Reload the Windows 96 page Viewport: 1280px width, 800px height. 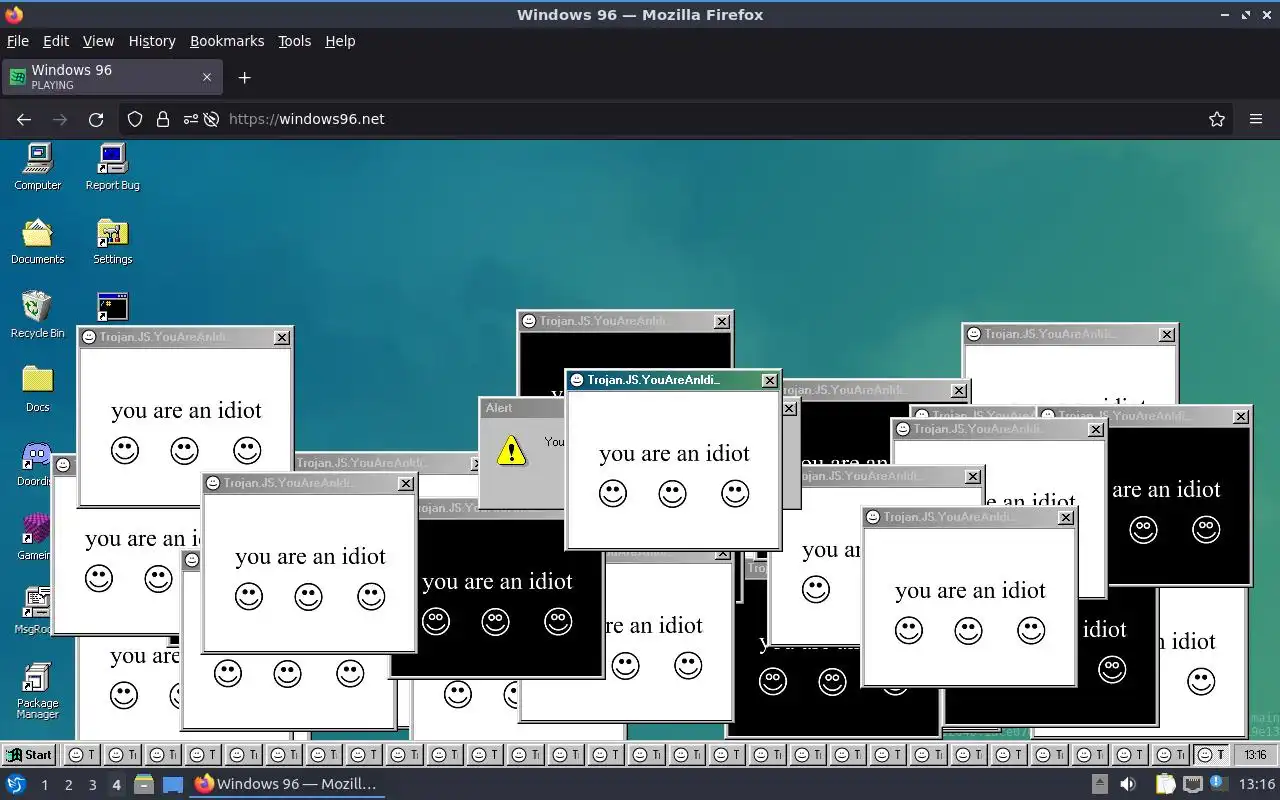96,119
